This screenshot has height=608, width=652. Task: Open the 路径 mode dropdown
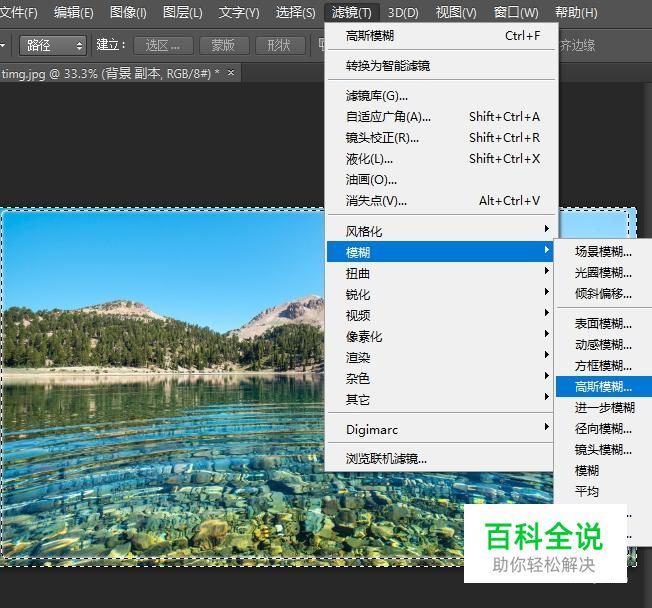pos(53,45)
